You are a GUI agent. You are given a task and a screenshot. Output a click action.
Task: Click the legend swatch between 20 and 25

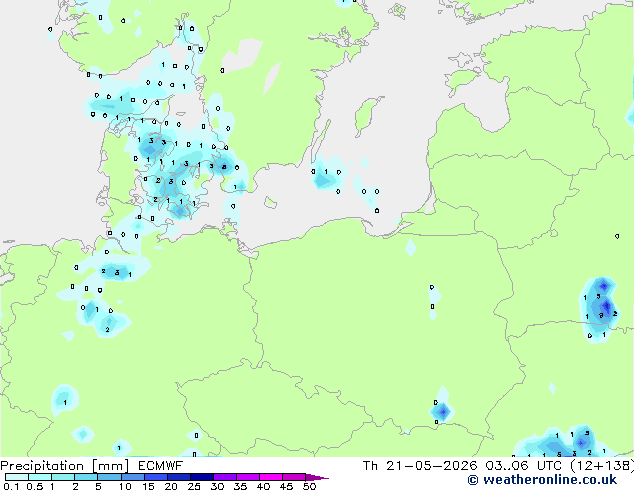(x=178, y=477)
